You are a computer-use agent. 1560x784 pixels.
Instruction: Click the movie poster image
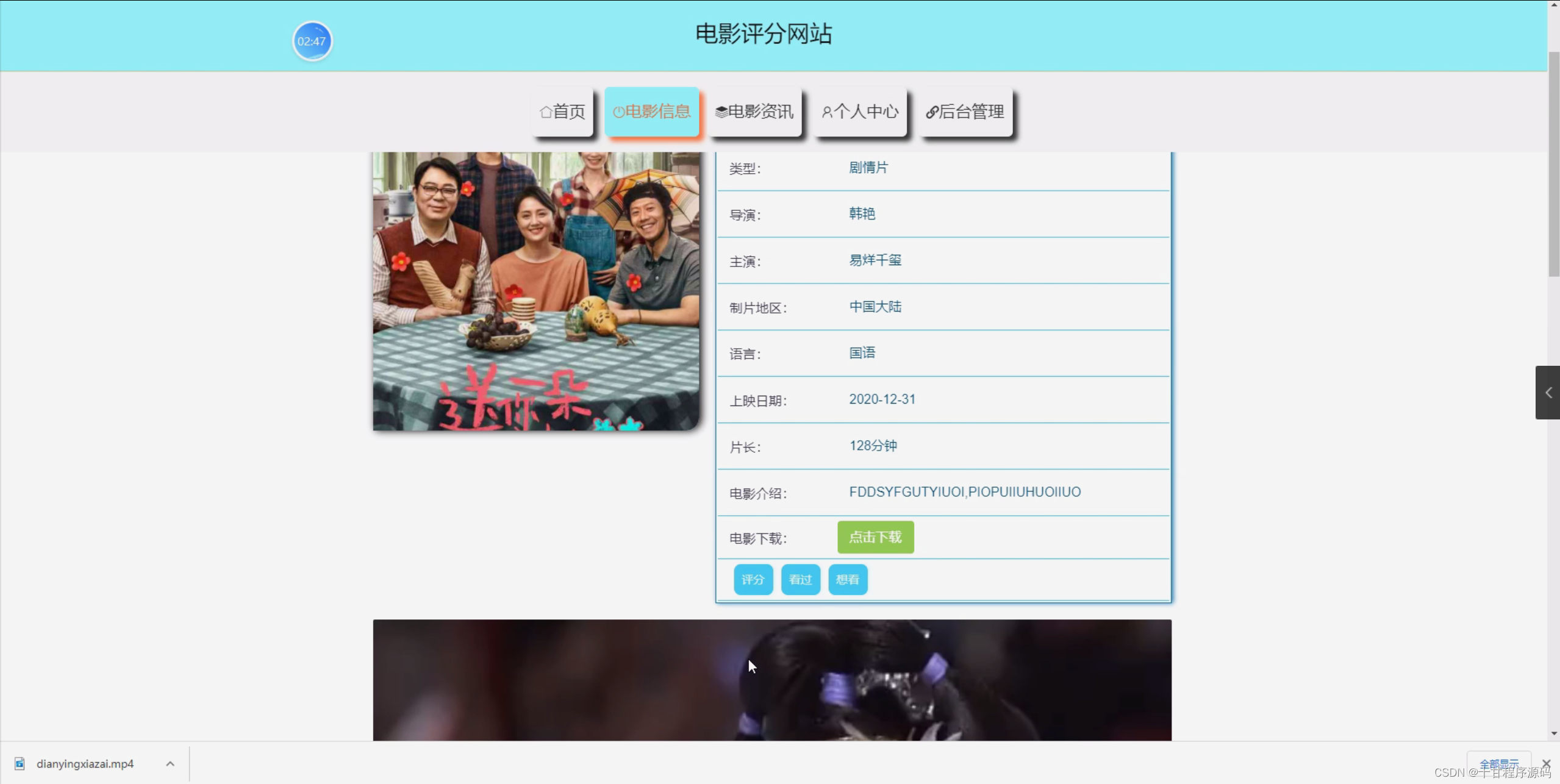pos(536,291)
